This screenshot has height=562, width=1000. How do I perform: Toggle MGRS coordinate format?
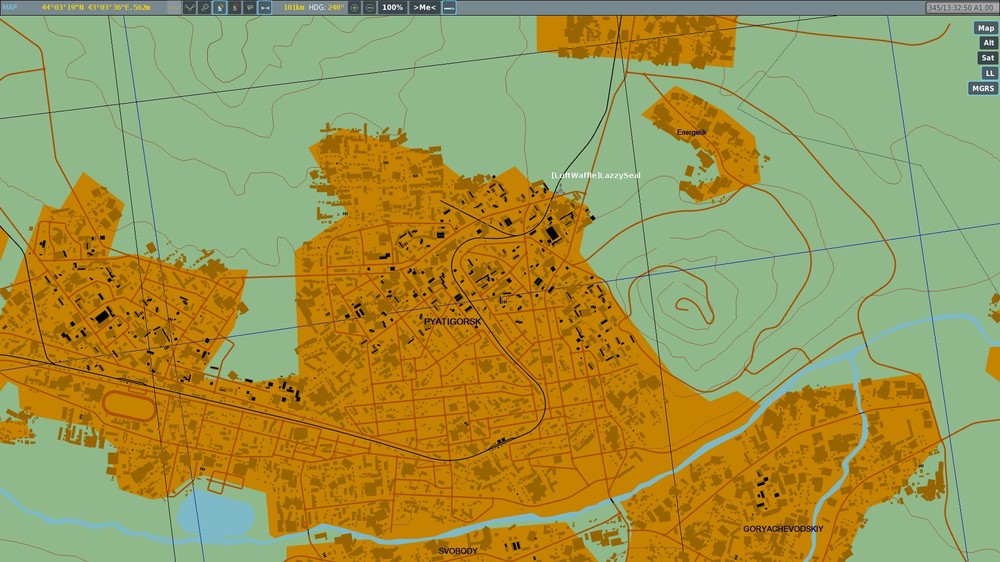983,88
